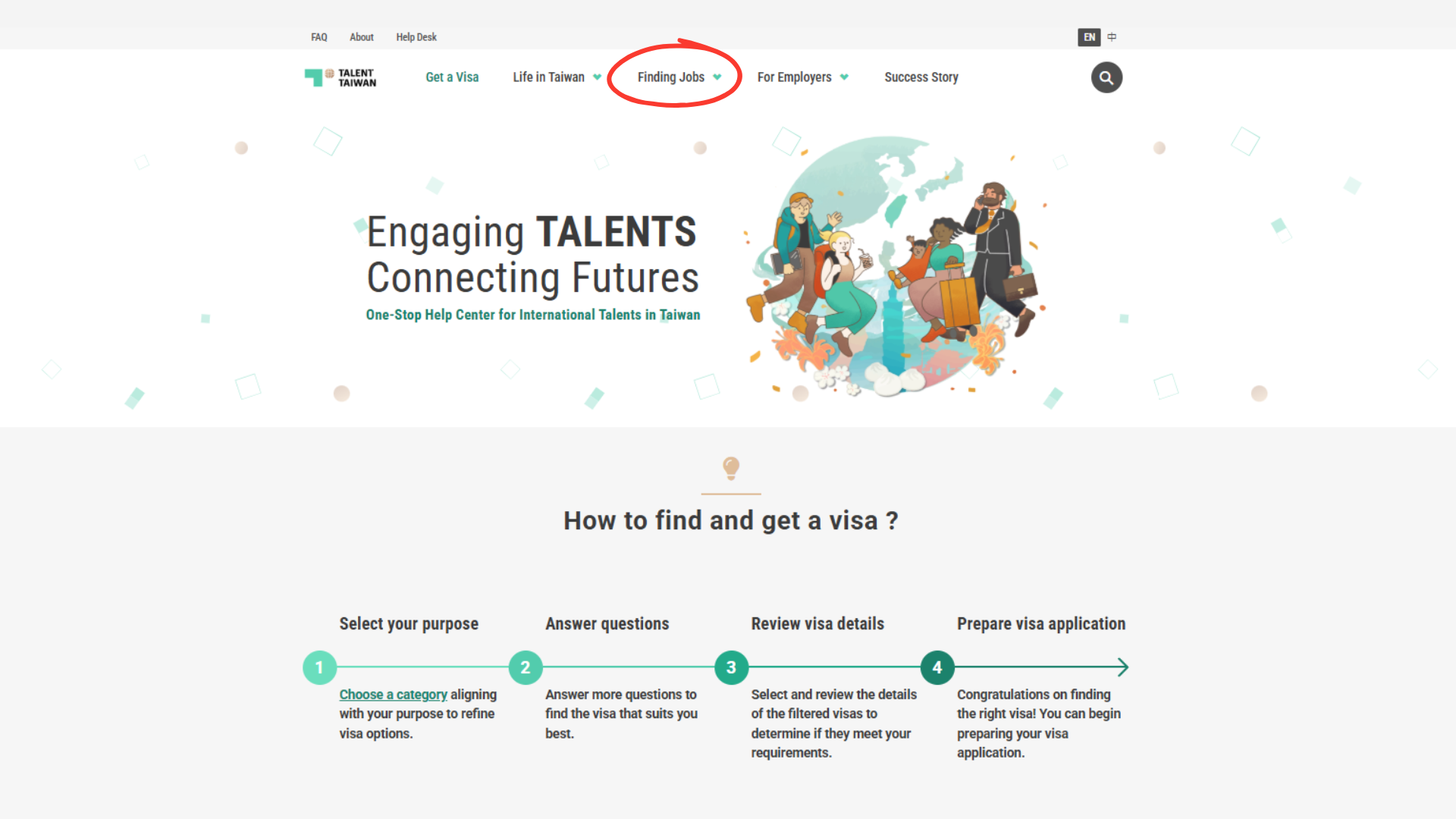The image size is (1456, 819).
Task: Open the Success Story menu item
Action: (x=921, y=77)
